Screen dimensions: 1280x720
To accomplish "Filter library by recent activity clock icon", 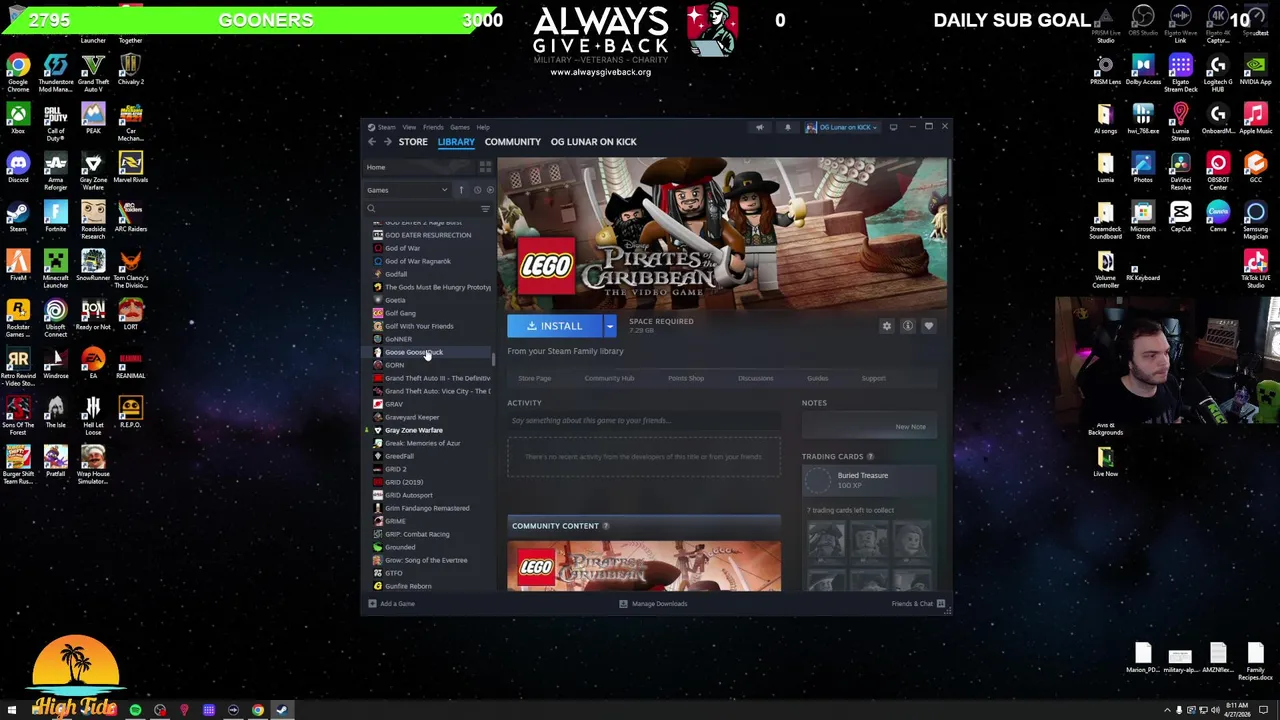I will click(477, 190).
